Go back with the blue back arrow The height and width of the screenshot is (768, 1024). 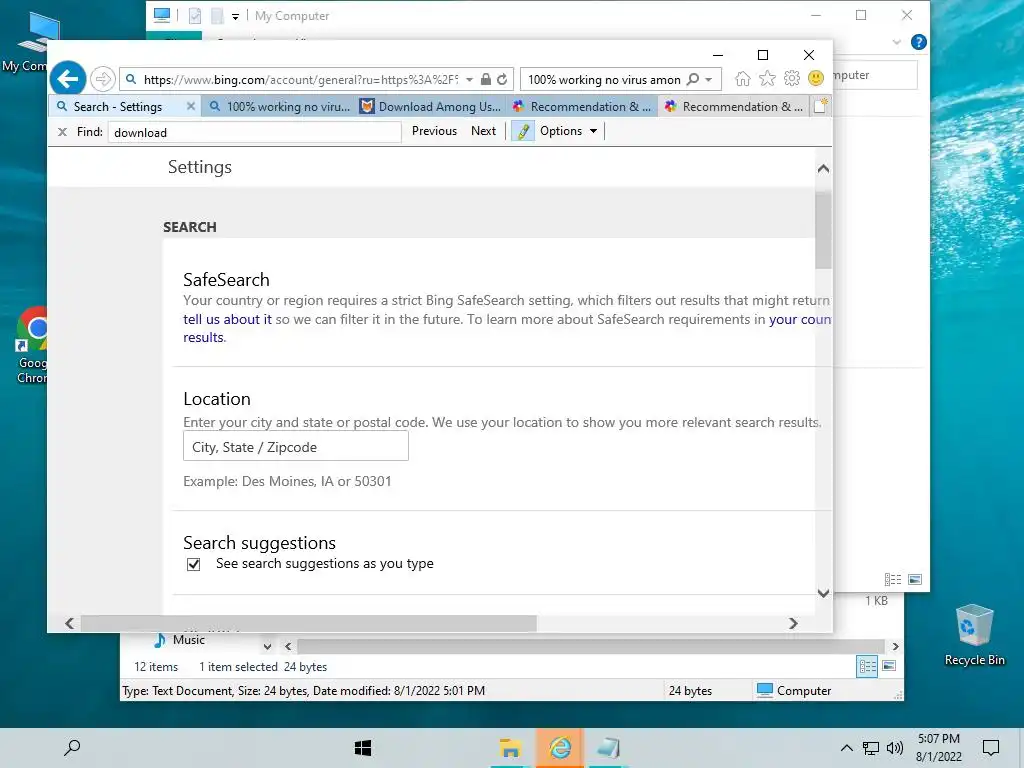tap(67, 79)
